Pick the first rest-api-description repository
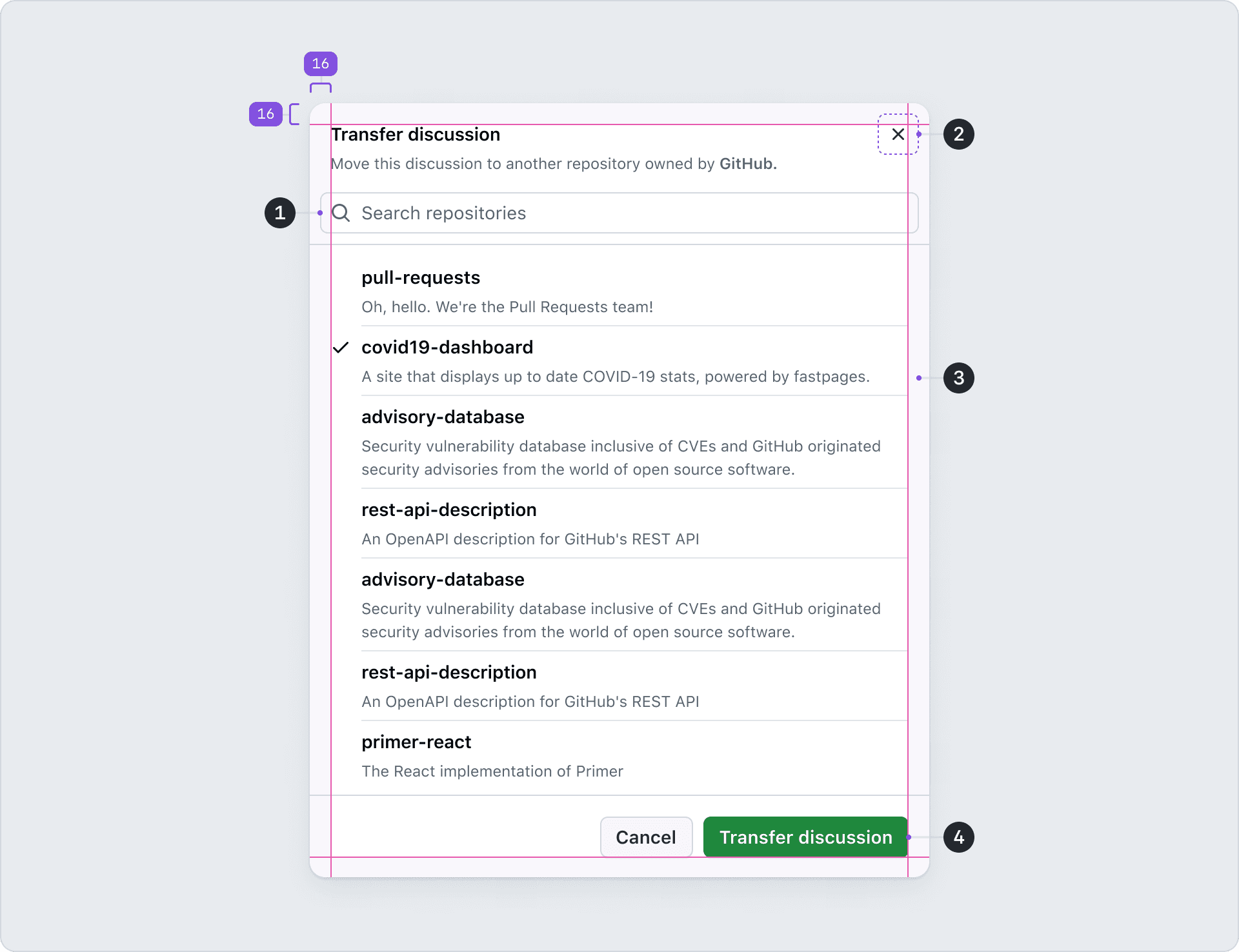Image resolution: width=1239 pixels, height=952 pixels. [448, 510]
